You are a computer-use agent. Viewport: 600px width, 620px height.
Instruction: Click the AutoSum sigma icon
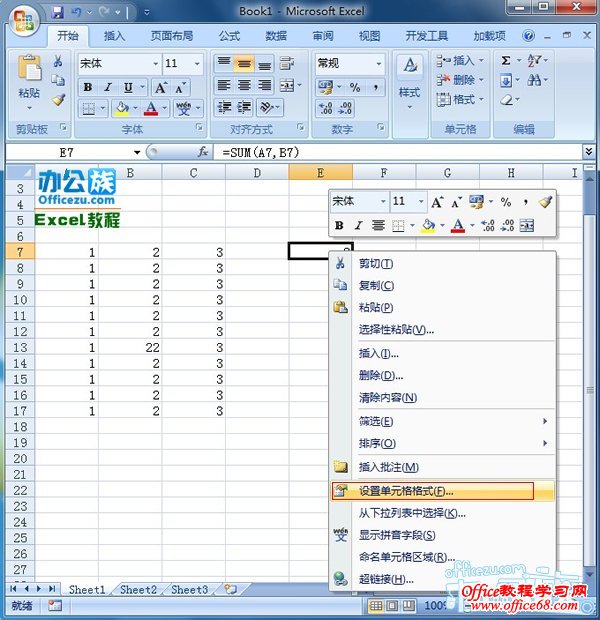pyautogui.click(x=506, y=60)
